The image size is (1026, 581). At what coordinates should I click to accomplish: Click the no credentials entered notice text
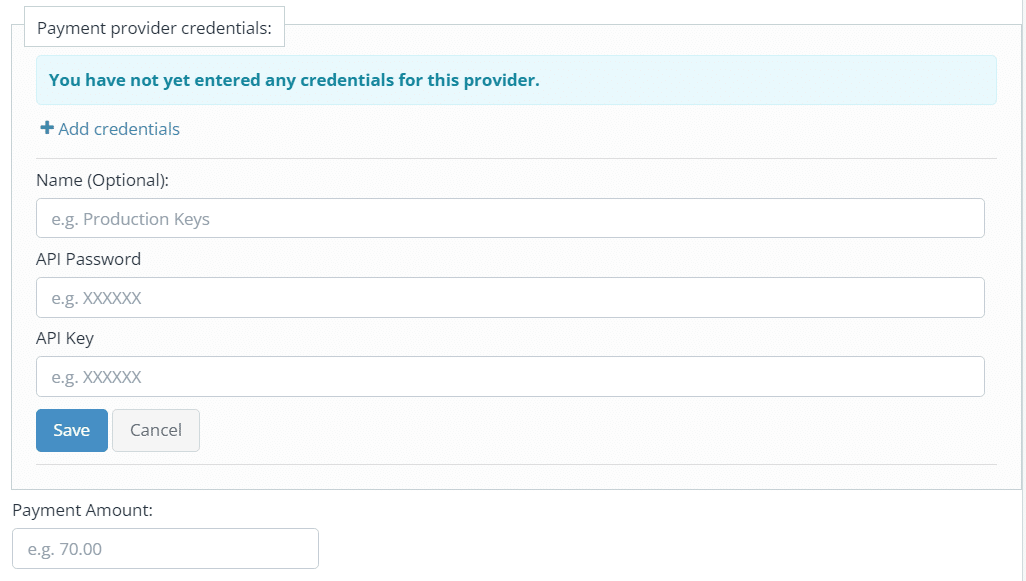[x=294, y=80]
